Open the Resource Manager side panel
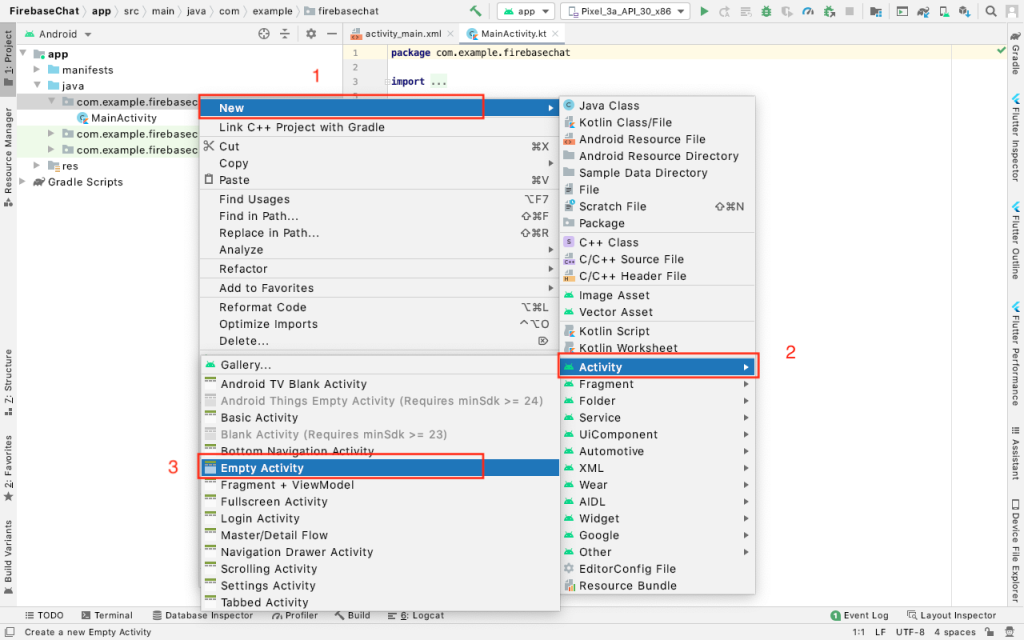The height and width of the screenshot is (640, 1024). tap(8, 157)
